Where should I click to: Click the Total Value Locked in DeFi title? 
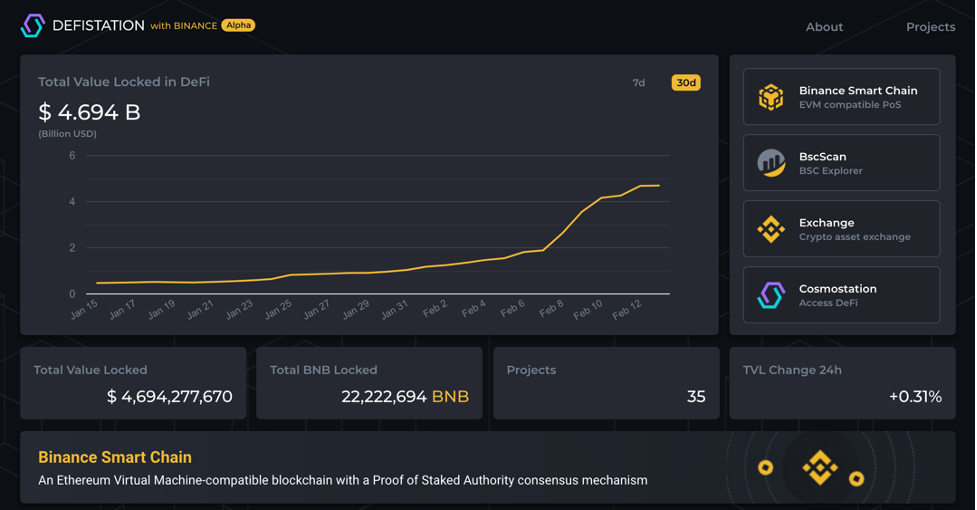click(124, 82)
